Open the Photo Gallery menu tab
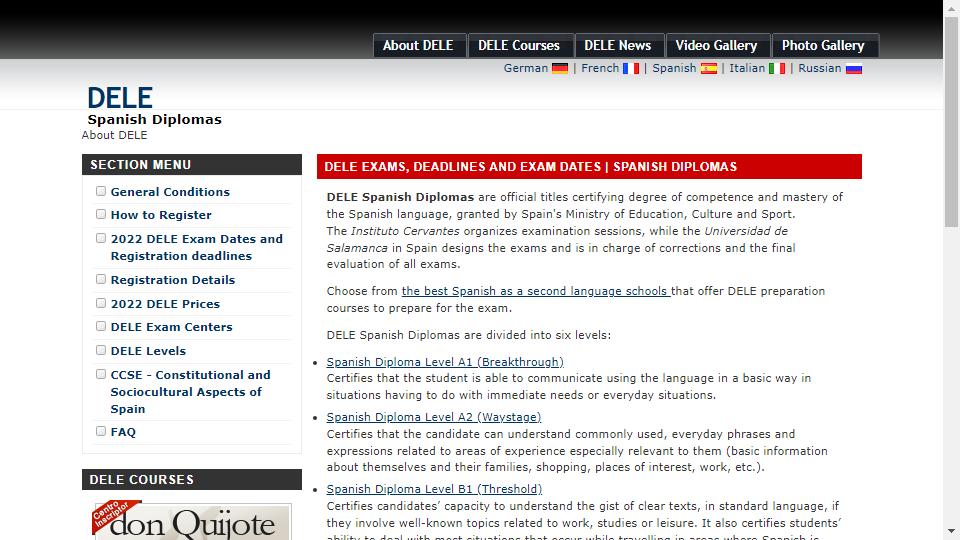The width and height of the screenshot is (960, 540). pos(824,45)
